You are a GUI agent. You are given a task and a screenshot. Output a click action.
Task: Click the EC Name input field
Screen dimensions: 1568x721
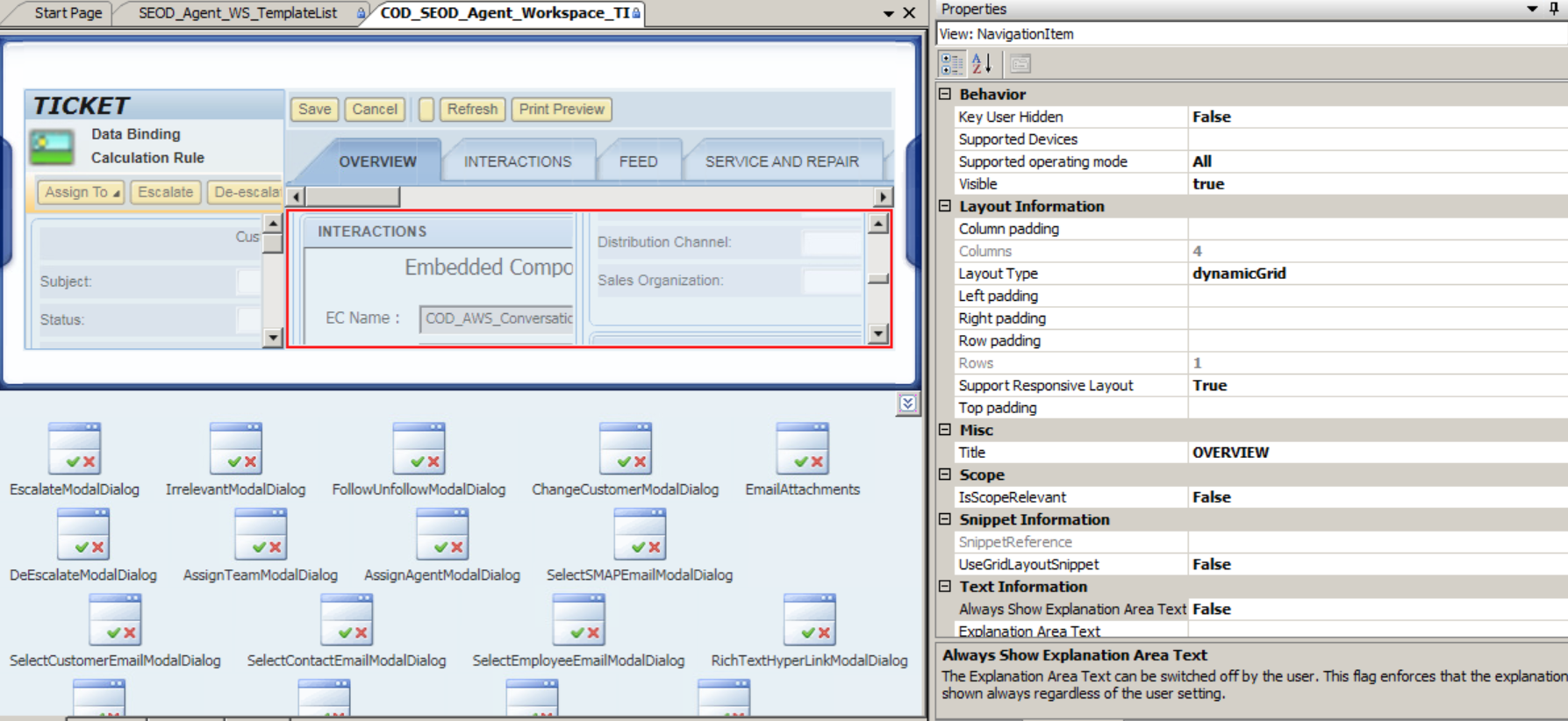497,318
